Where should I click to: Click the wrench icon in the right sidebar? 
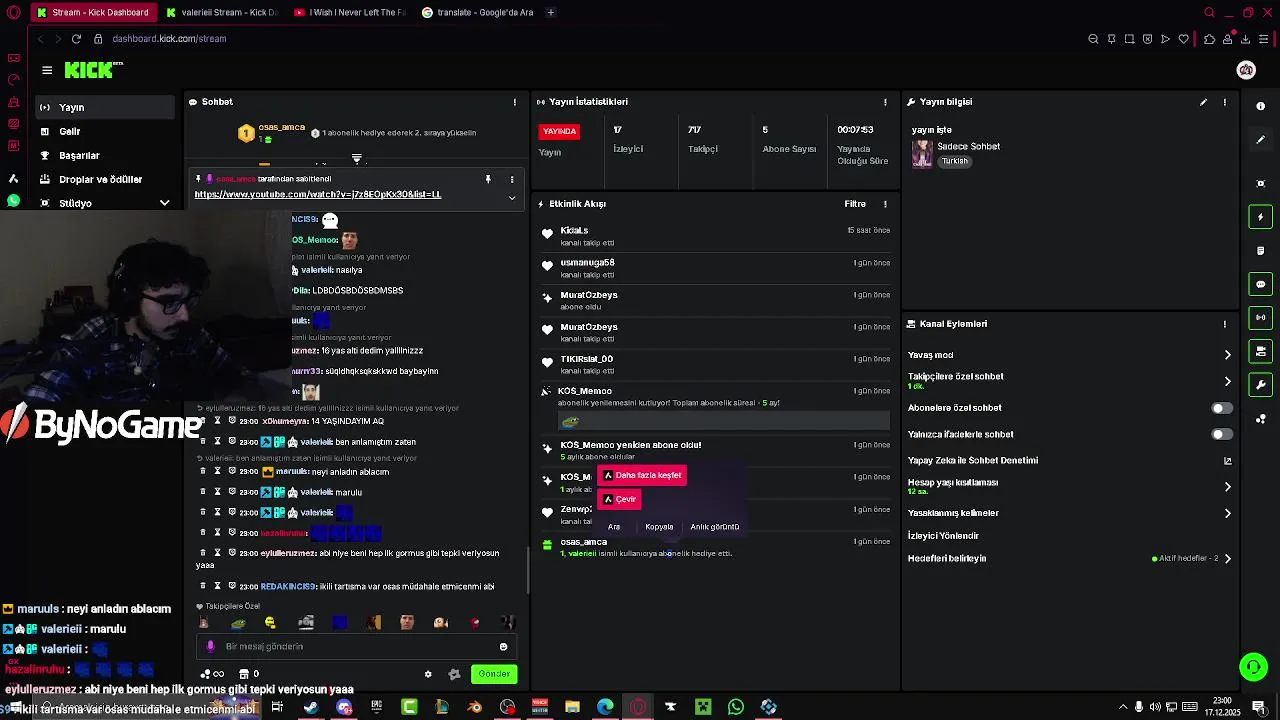click(1260, 385)
